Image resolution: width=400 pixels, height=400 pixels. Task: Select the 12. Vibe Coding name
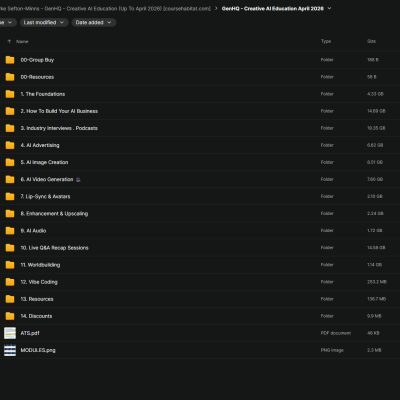pos(39,282)
